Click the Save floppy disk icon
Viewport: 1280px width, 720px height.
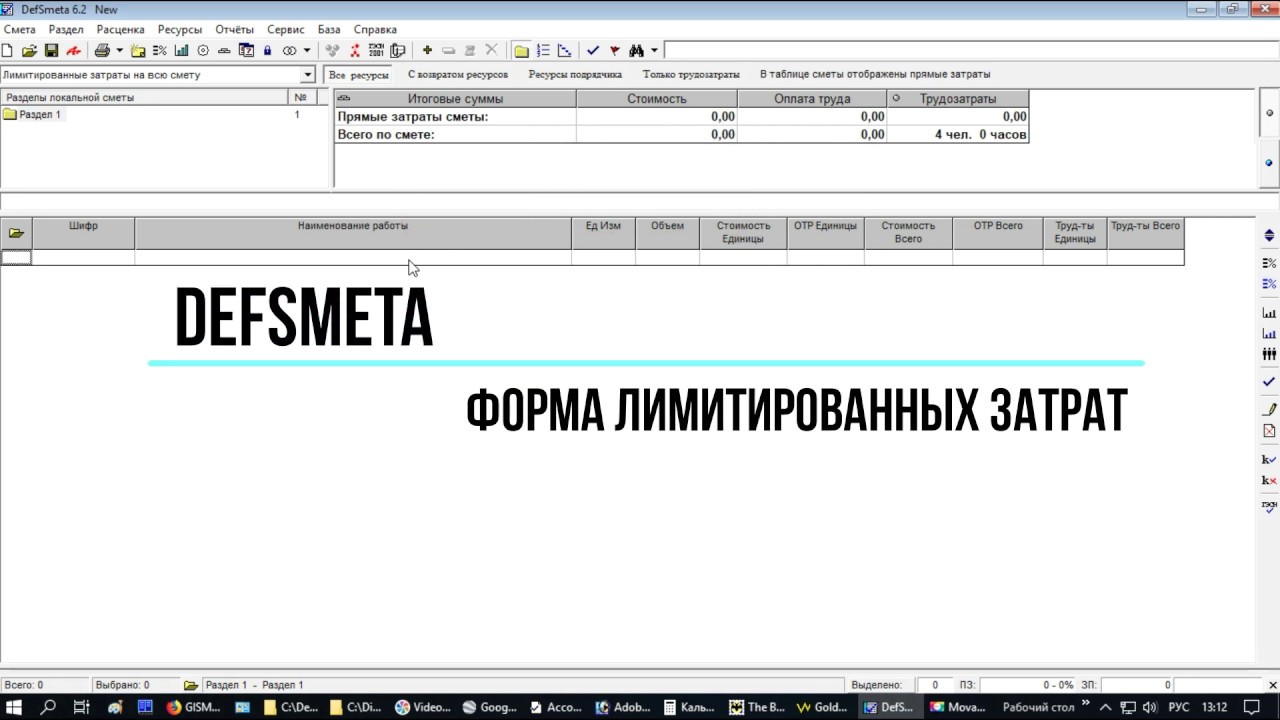point(51,50)
